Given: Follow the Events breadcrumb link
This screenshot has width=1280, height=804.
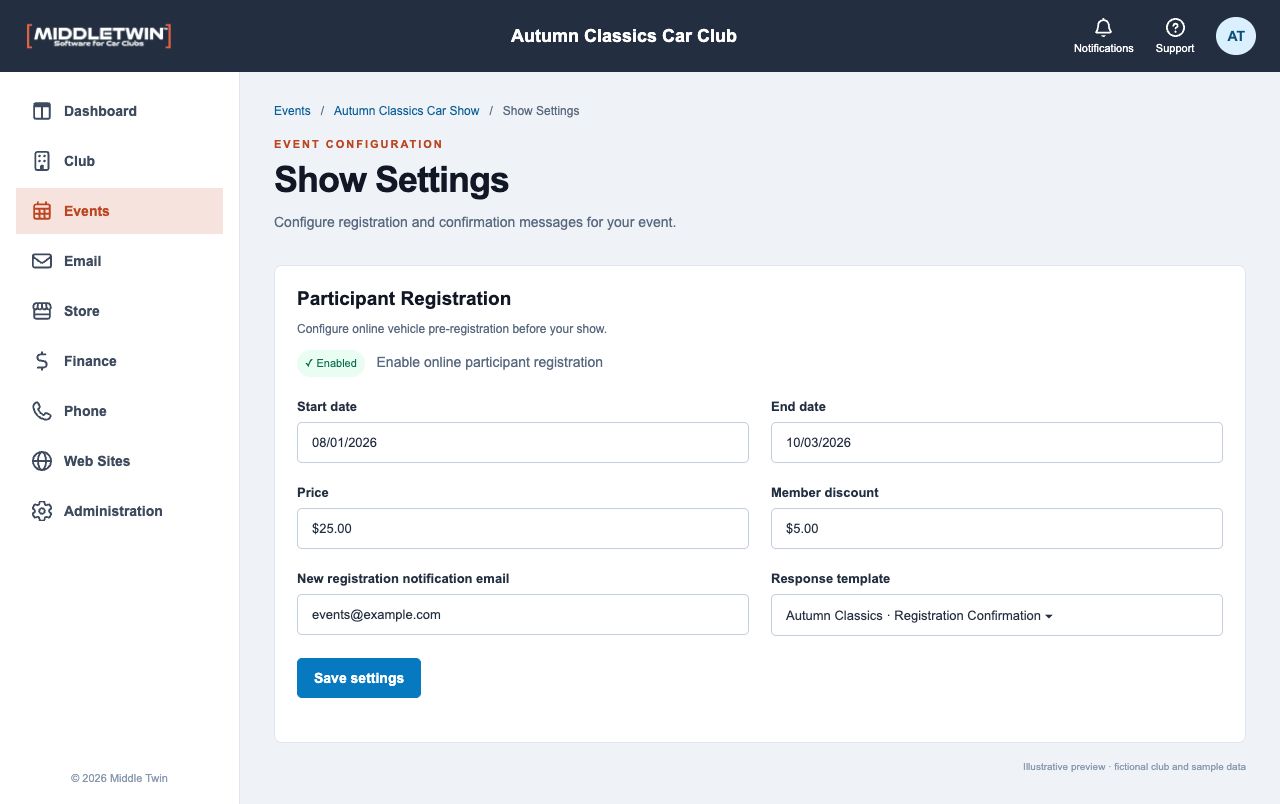Looking at the screenshot, I should pos(292,111).
